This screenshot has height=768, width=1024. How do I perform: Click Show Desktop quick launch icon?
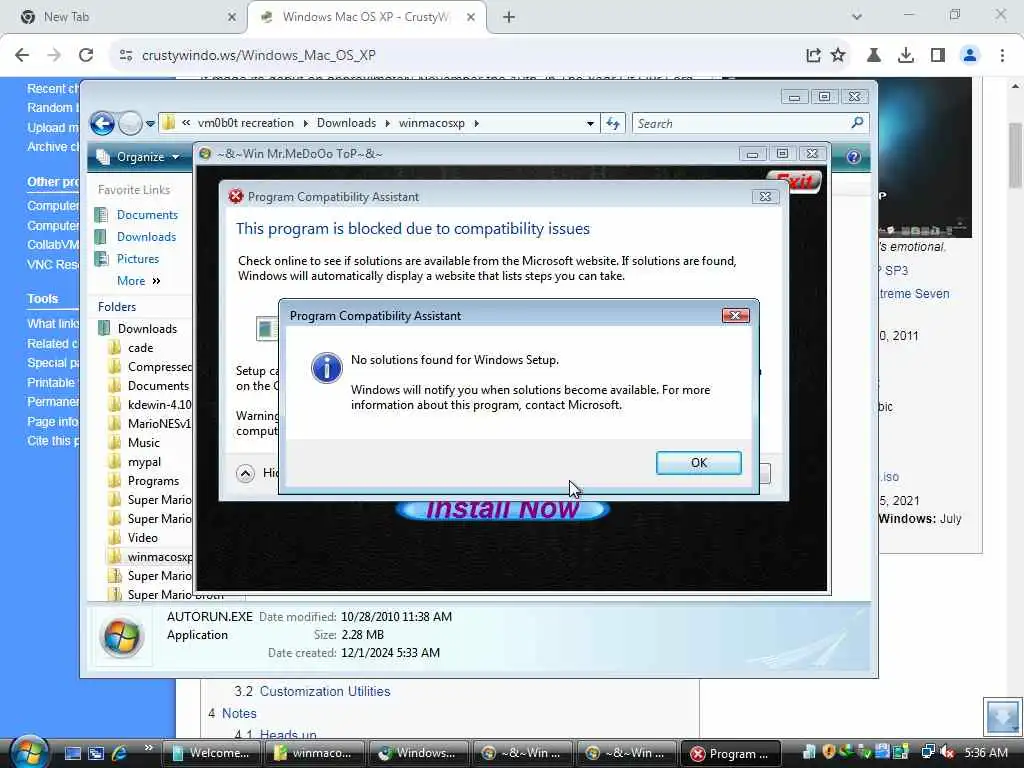point(72,753)
